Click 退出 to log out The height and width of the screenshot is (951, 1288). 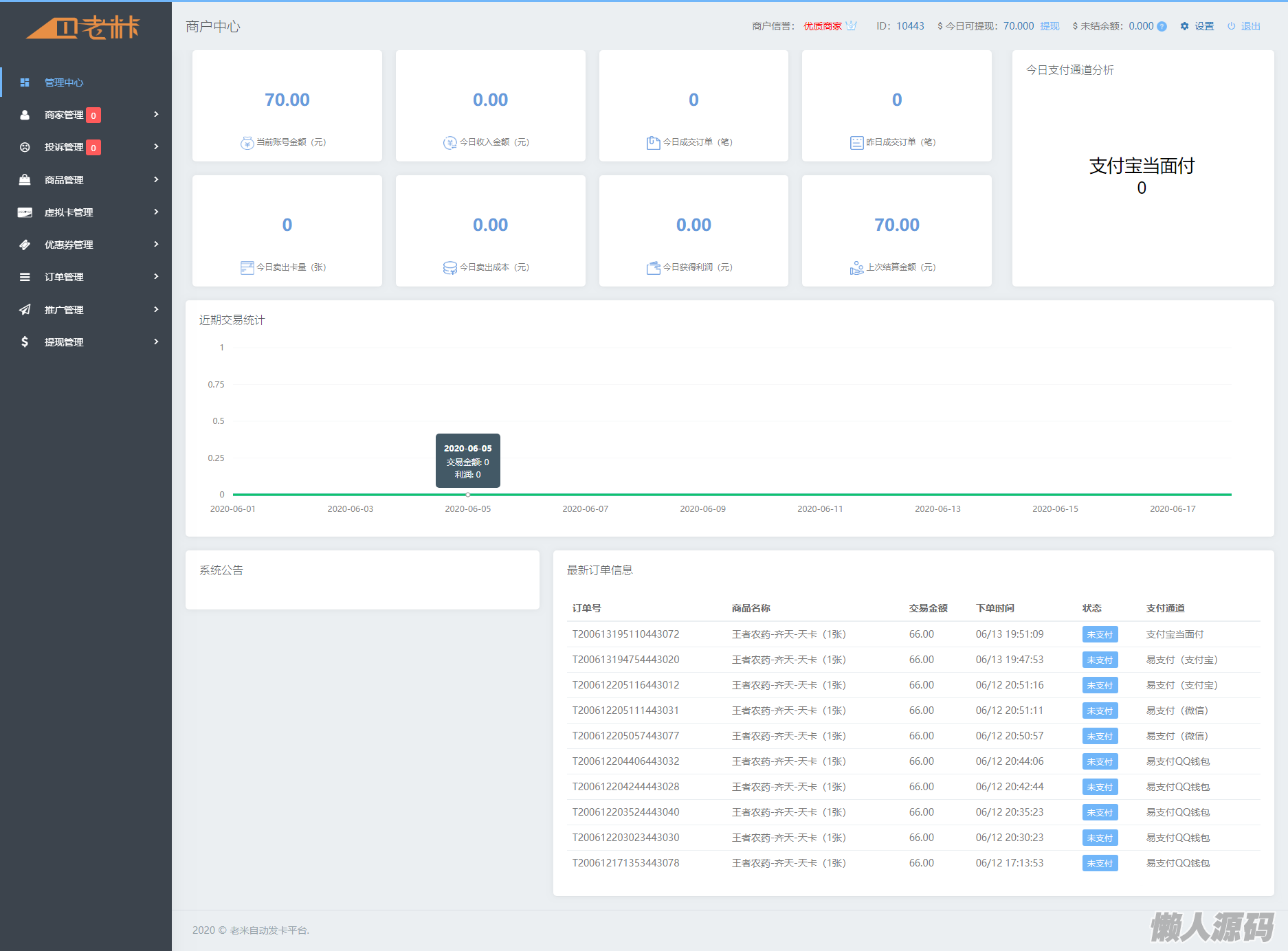pyautogui.click(x=1250, y=26)
